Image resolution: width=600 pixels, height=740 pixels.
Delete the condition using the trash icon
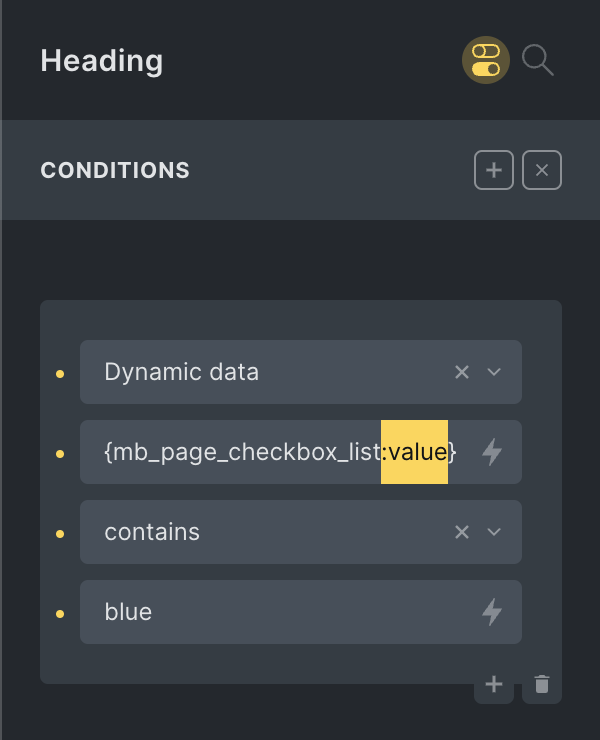pyautogui.click(x=542, y=685)
